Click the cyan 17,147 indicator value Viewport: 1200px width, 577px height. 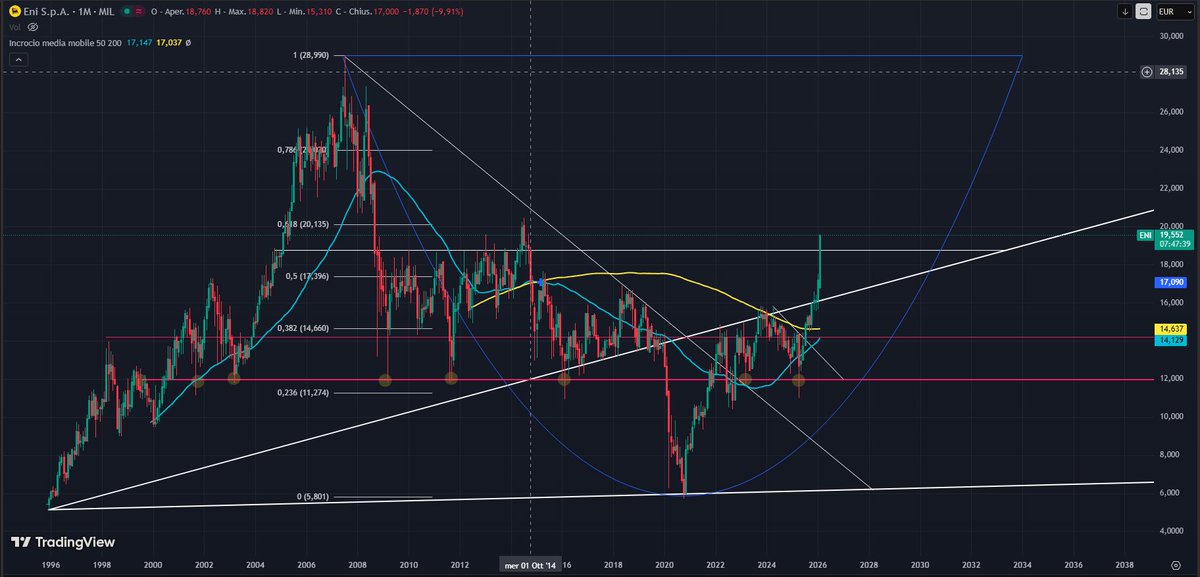point(139,43)
